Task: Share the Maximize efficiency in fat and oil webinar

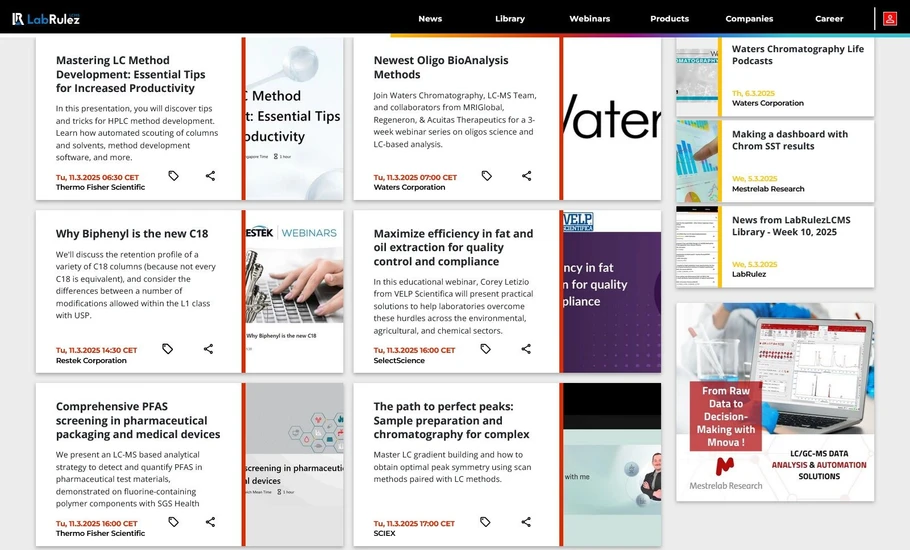Action: coord(526,349)
